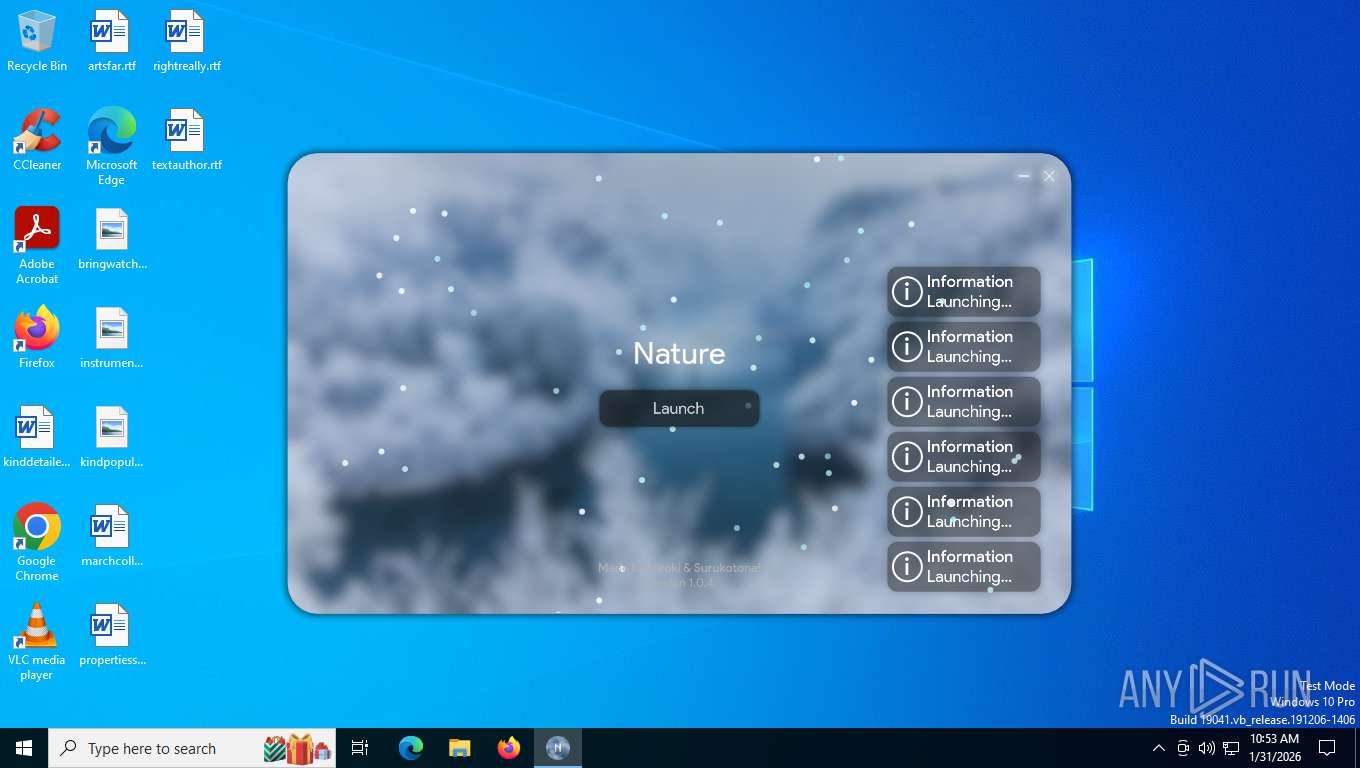1360x768 pixels.
Task: Minimize the Nature launcher window
Action: [x=1023, y=176]
